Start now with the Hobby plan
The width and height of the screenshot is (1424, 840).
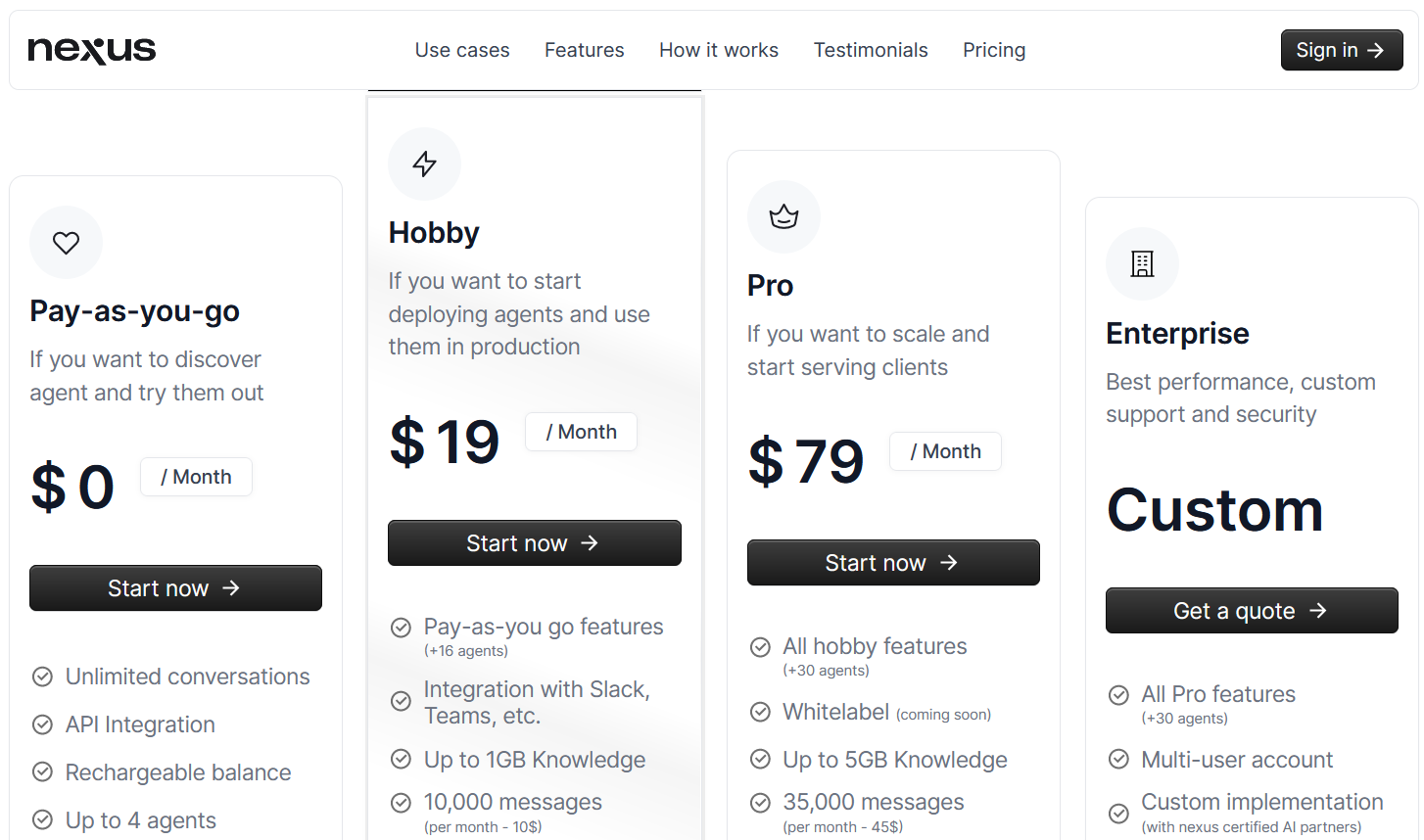(x=534, y=543)
